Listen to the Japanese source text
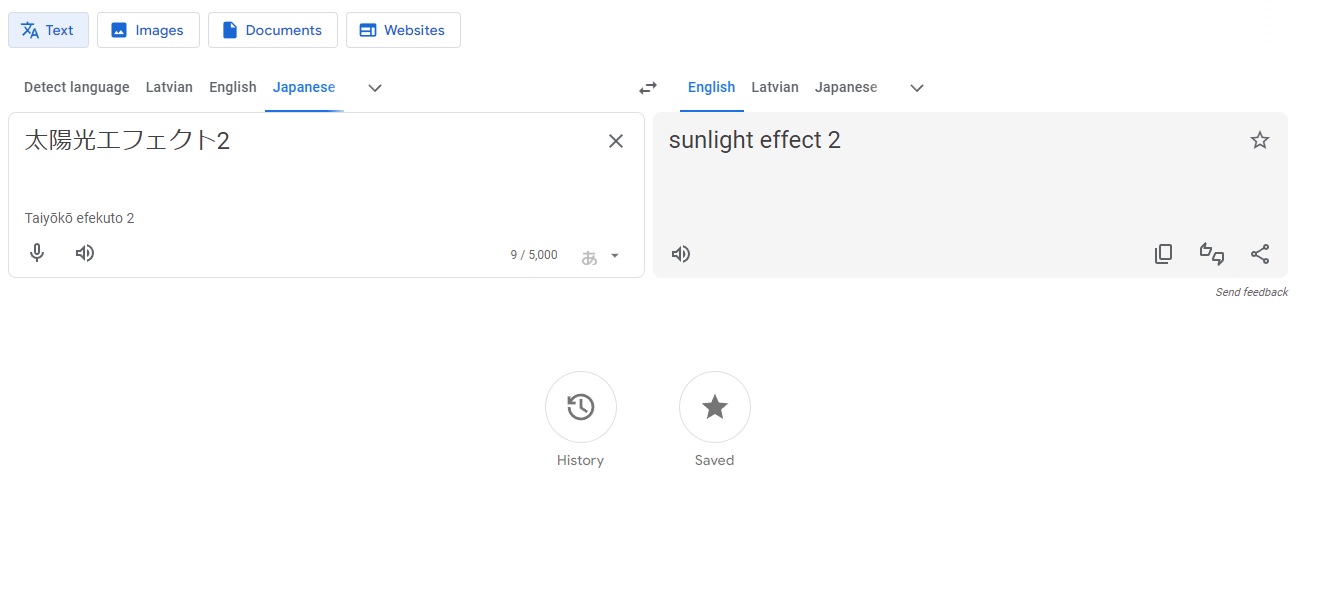The image size is (1326, 596). [85, 253]
